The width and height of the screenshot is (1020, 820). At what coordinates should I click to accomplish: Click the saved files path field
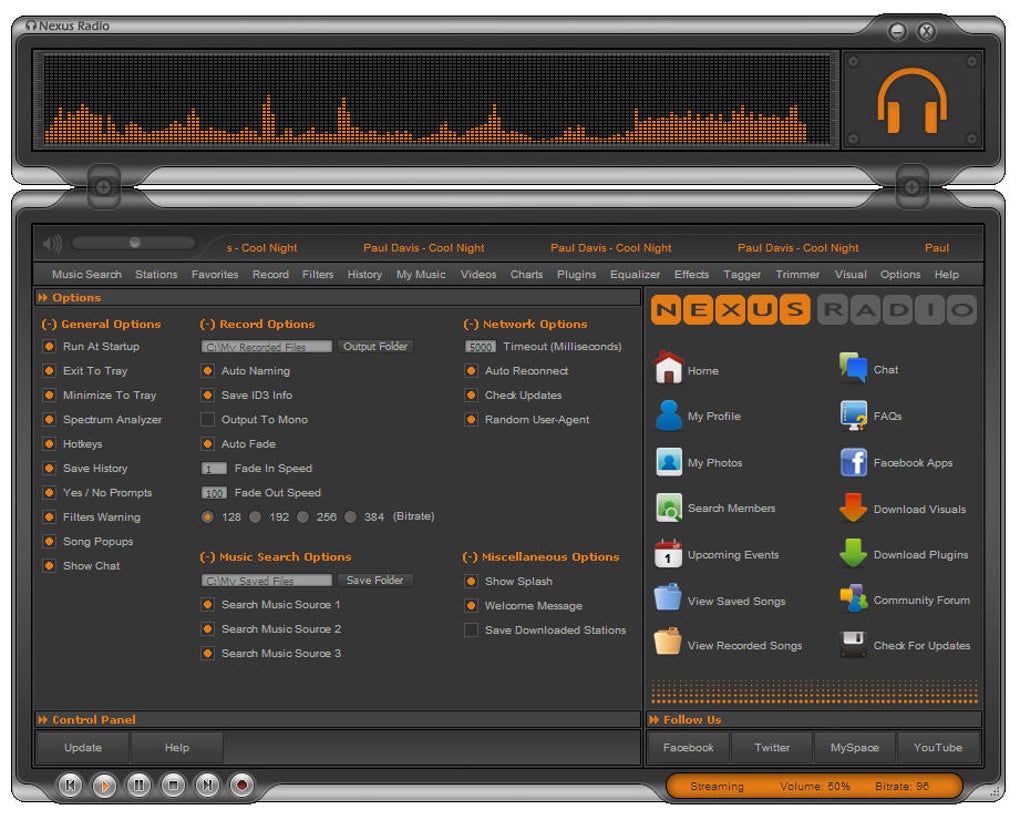click(267, 580)
